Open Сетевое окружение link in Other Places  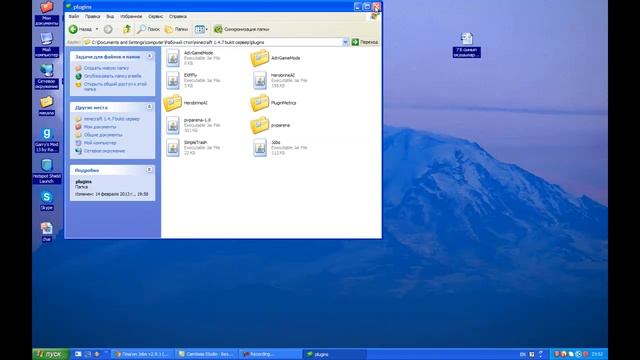(x=104, y=151)
